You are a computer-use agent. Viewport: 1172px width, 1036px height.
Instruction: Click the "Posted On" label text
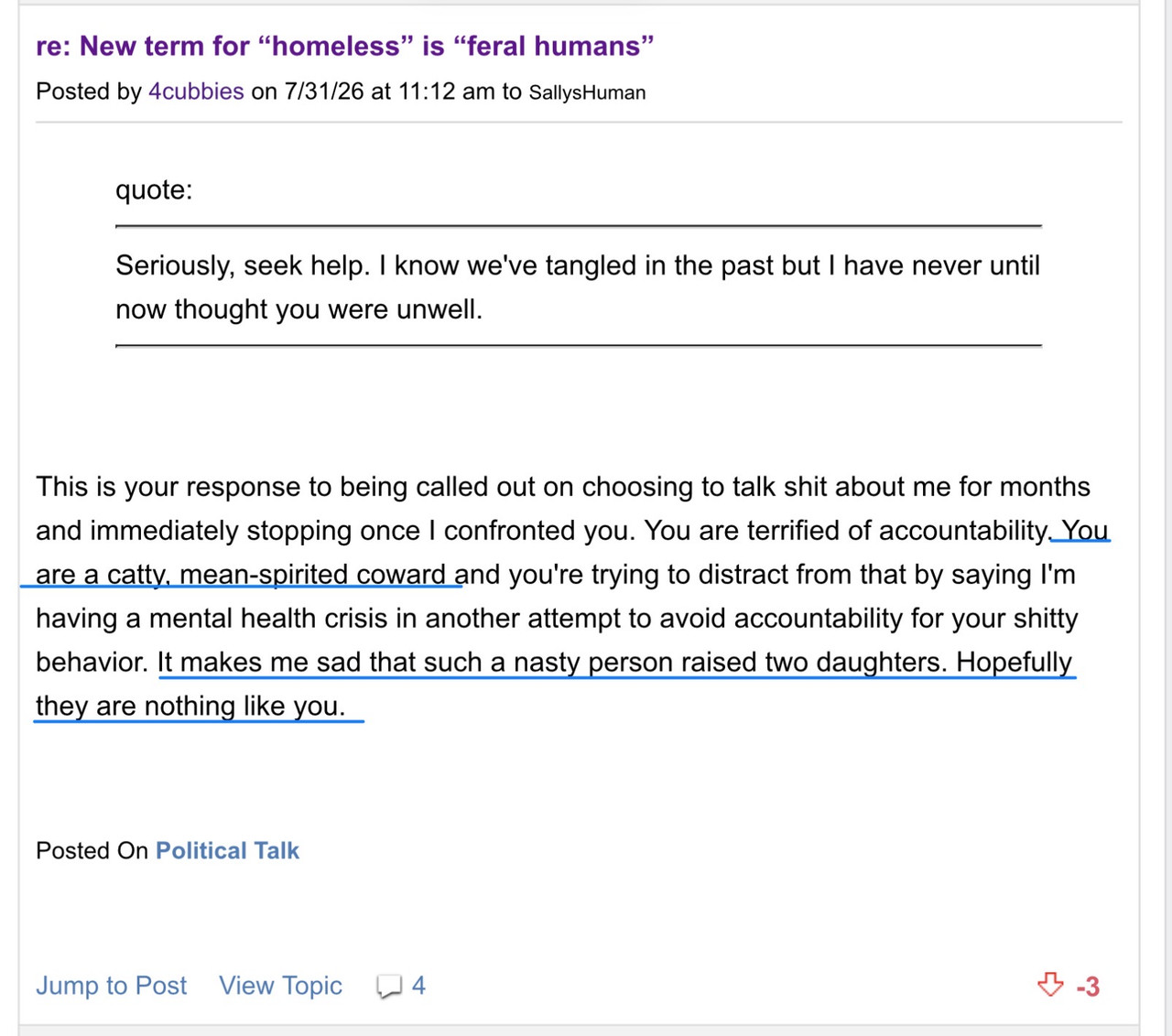tap(92, 850)
